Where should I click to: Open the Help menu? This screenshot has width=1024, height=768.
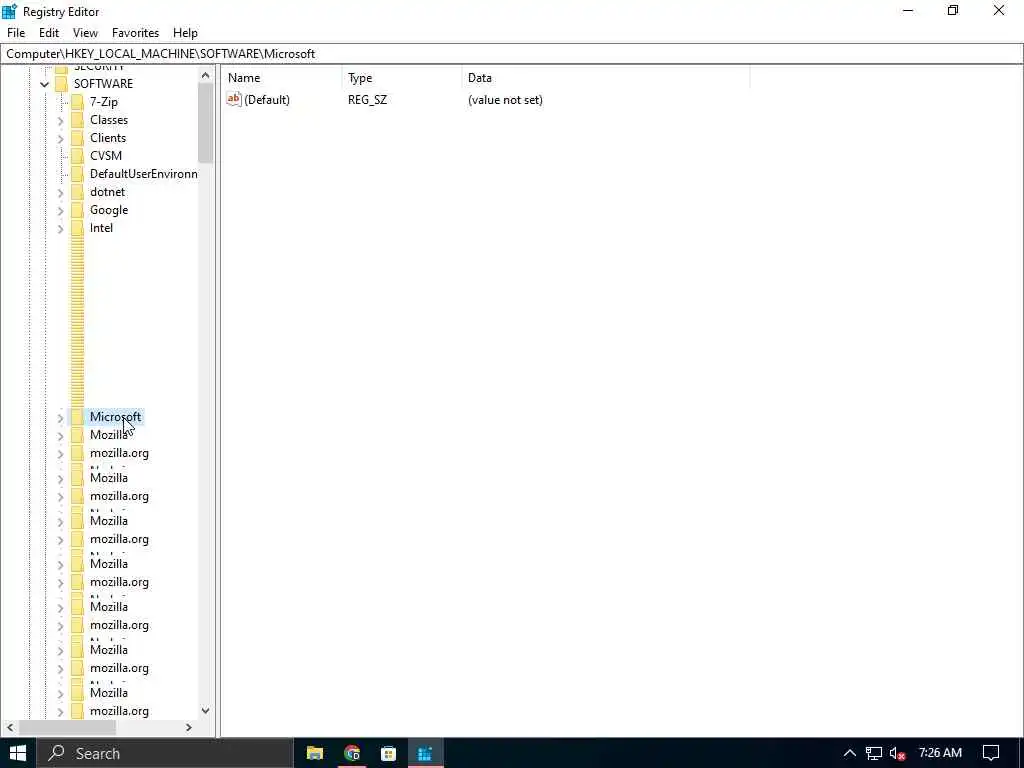(185, 33)
